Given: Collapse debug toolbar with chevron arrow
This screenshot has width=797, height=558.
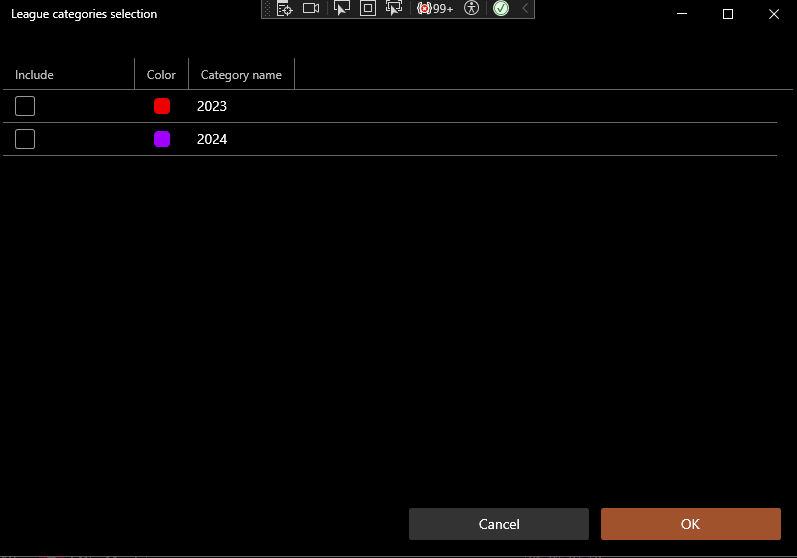Looking at the screenshot, I should (x=525, y=8).
